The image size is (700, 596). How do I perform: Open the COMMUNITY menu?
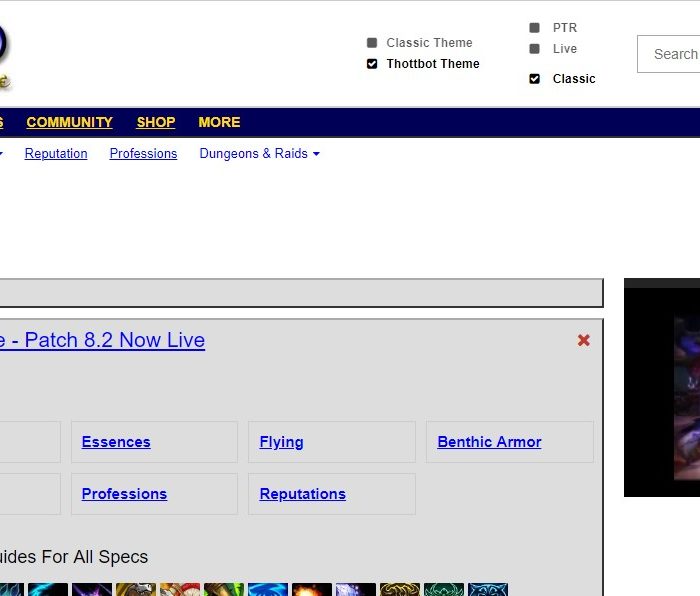[69, 122]
